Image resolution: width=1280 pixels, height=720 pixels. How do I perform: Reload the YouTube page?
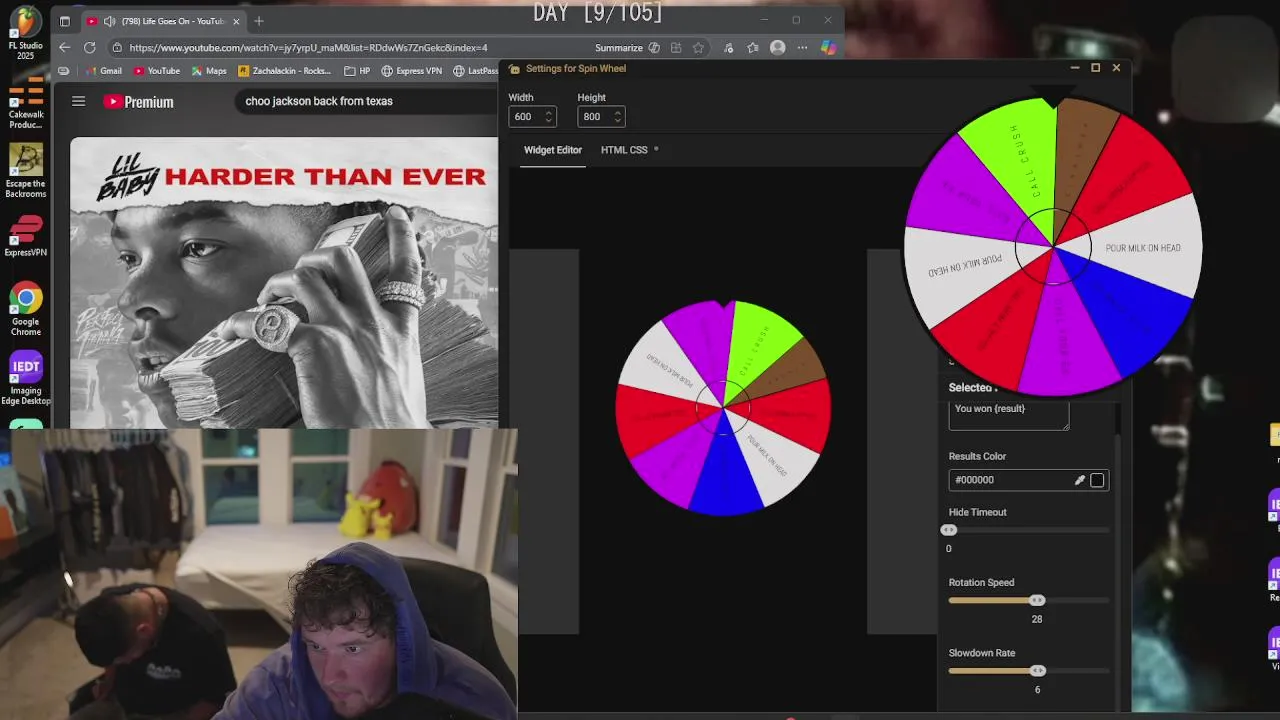pos(90,47)
